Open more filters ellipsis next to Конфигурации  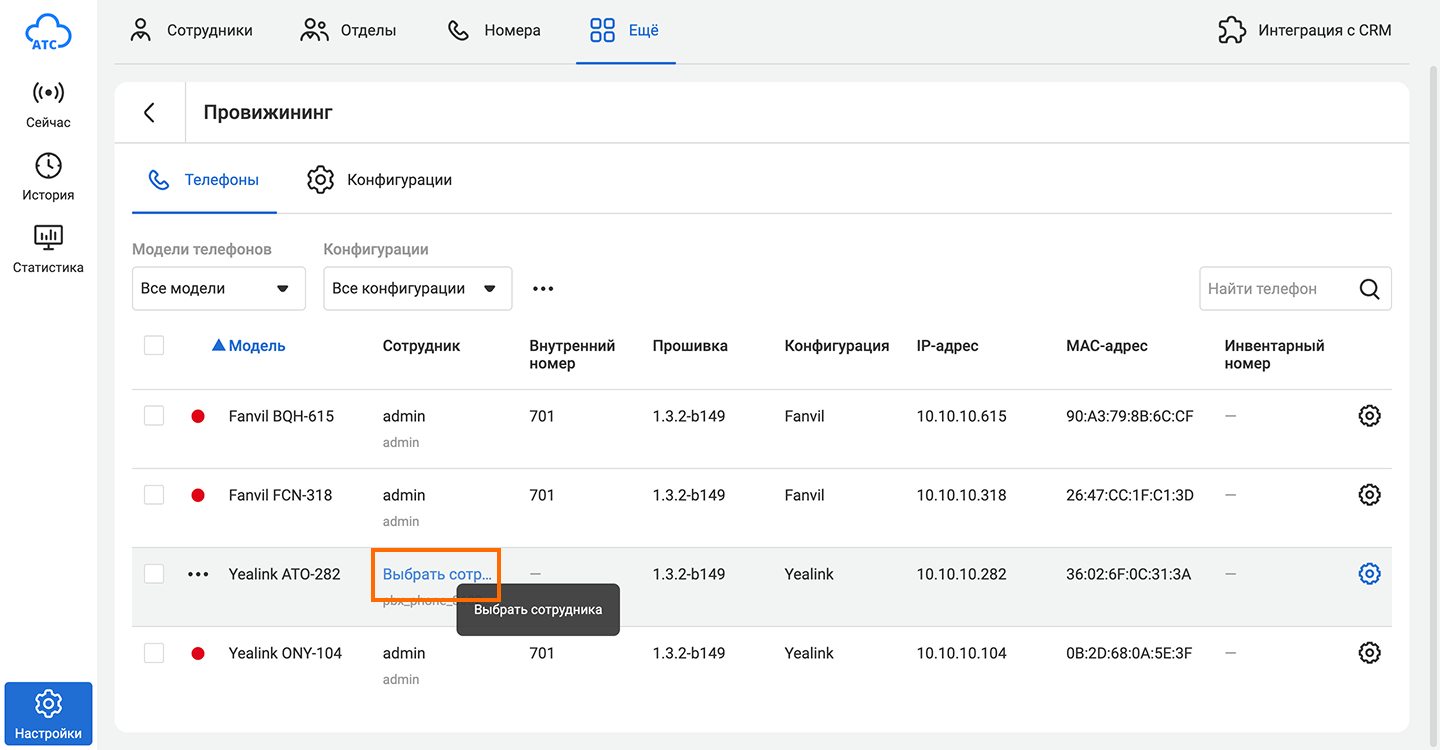(543, 289)
